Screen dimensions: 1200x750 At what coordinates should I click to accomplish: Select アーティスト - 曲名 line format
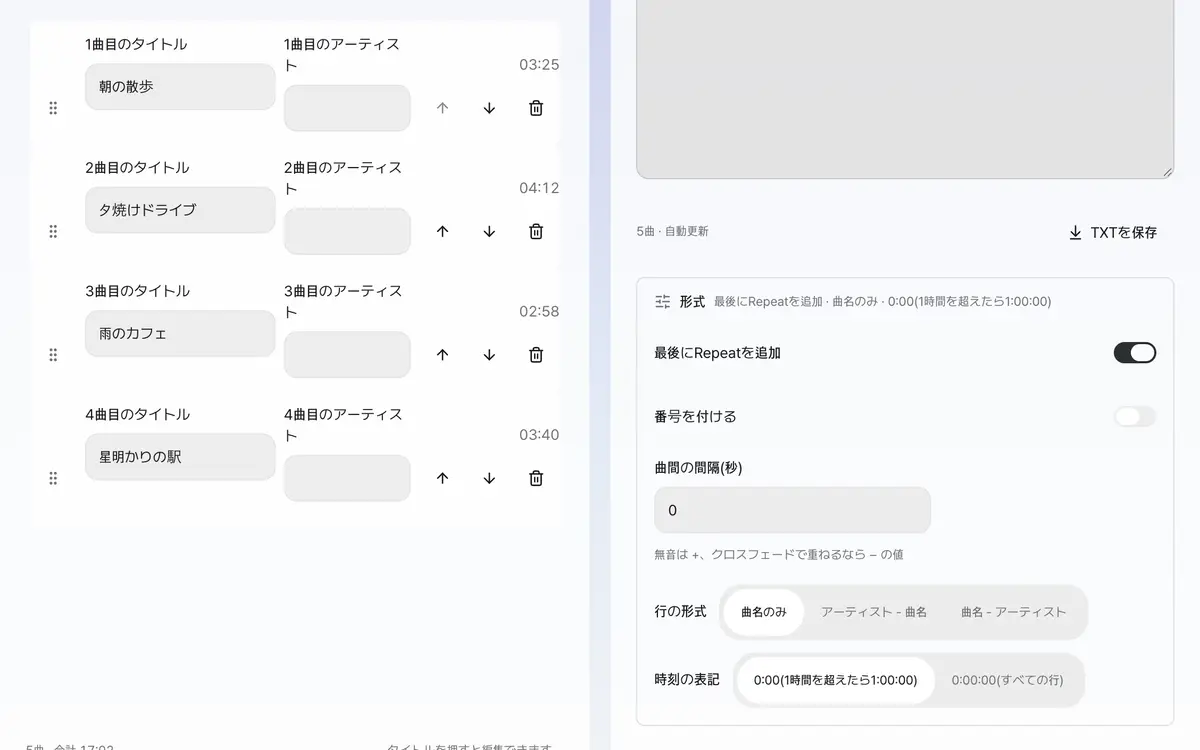pos(874,612)
